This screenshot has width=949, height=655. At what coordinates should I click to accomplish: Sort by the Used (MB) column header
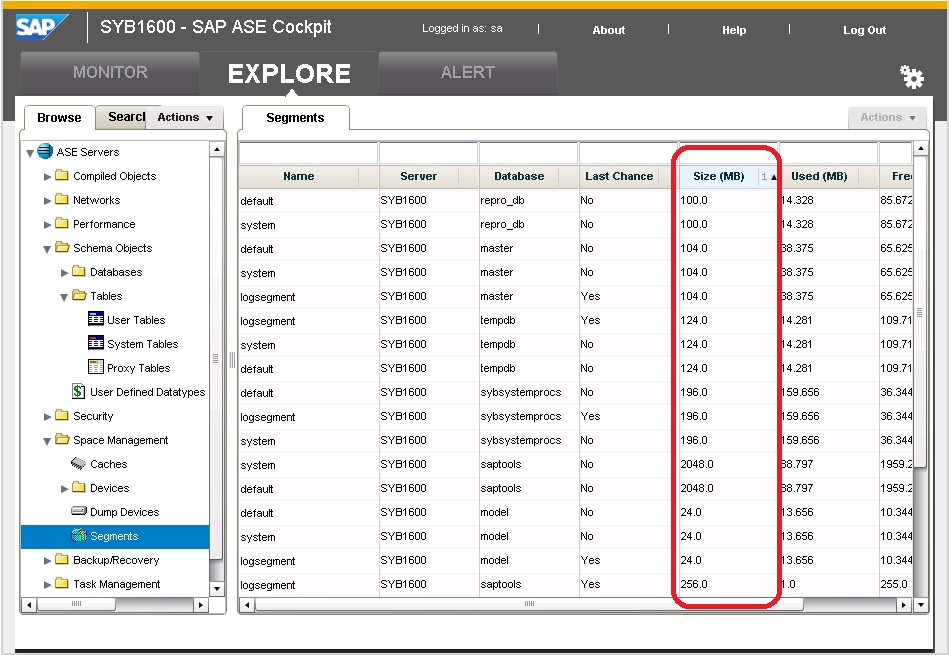point(819,176)
